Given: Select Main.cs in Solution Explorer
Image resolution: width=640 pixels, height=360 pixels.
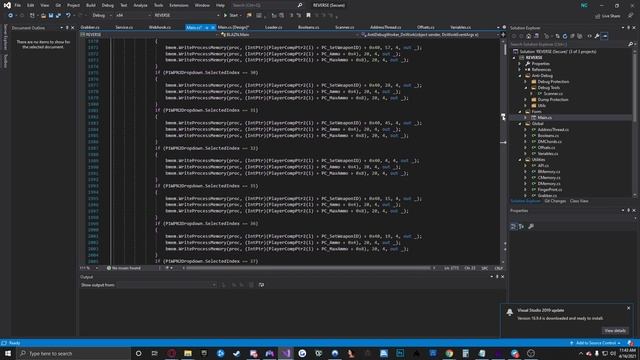Looking at the screenshot, I should coord(544,118).
